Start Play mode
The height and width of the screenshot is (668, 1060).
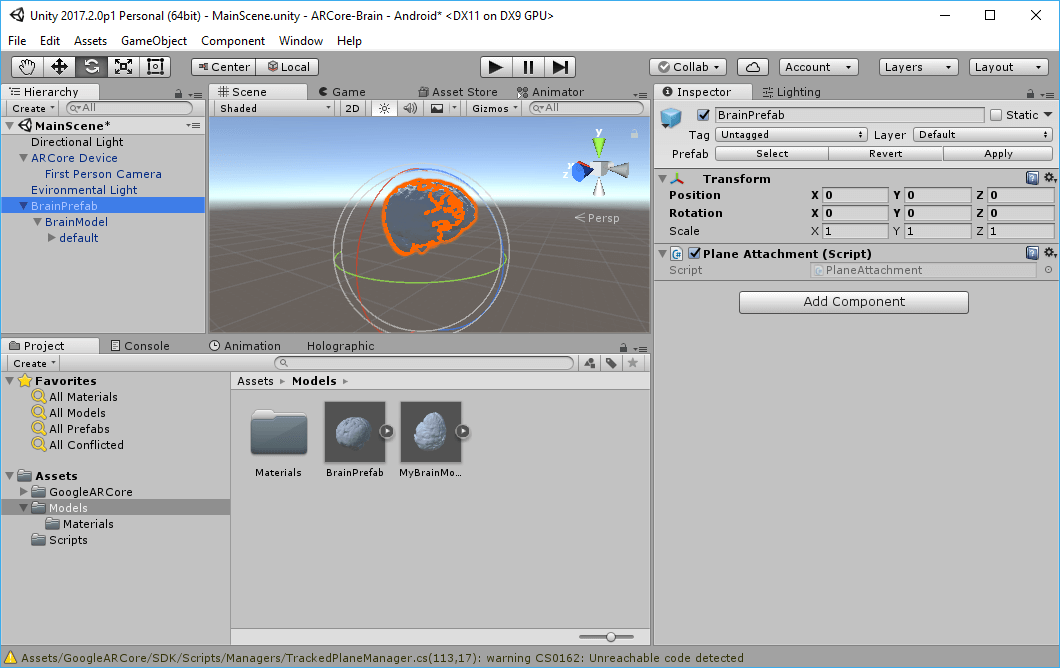(496, 67)
